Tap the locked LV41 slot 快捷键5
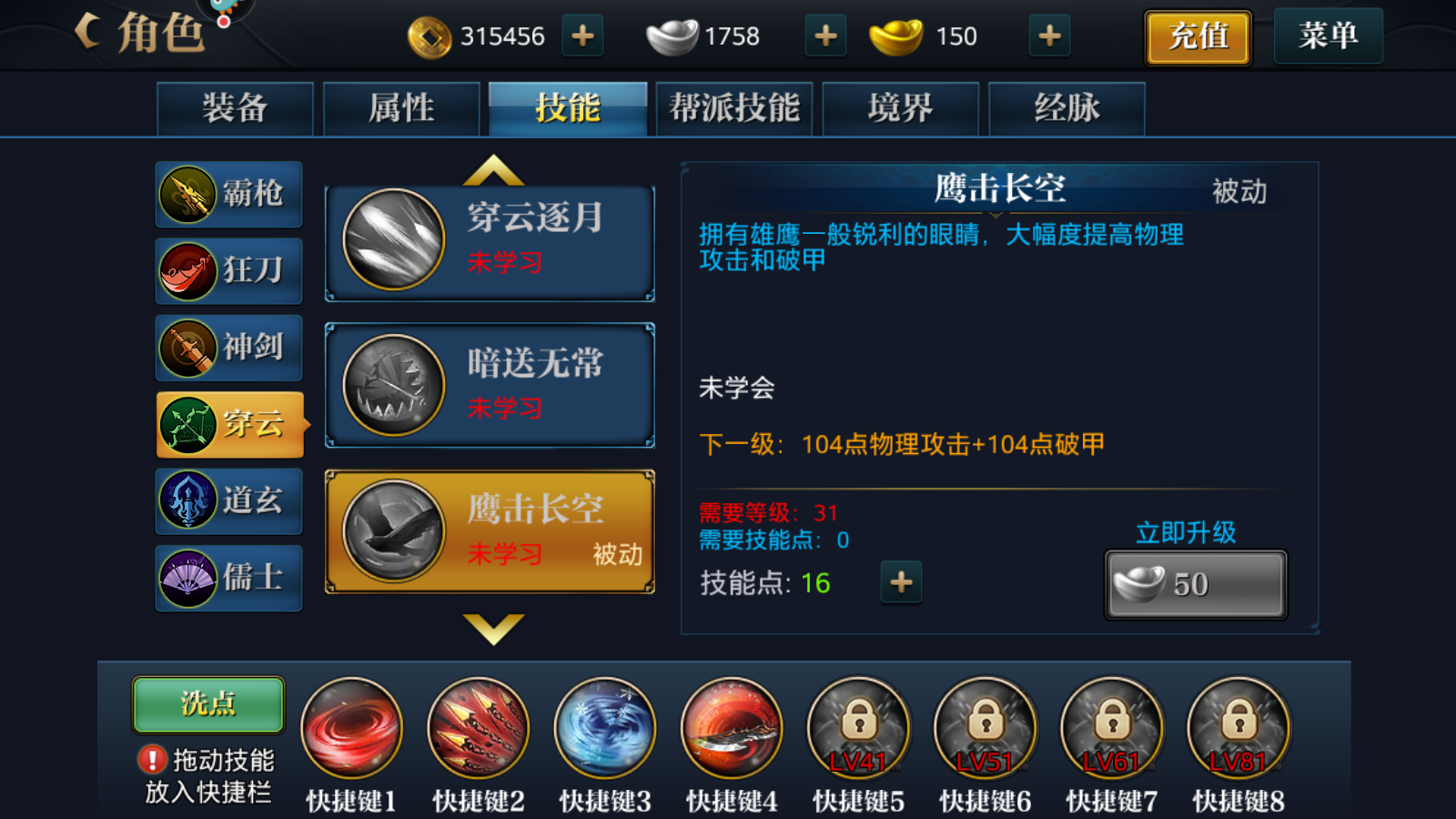This screenshot has width=1456, height=819. coord(858,729)
